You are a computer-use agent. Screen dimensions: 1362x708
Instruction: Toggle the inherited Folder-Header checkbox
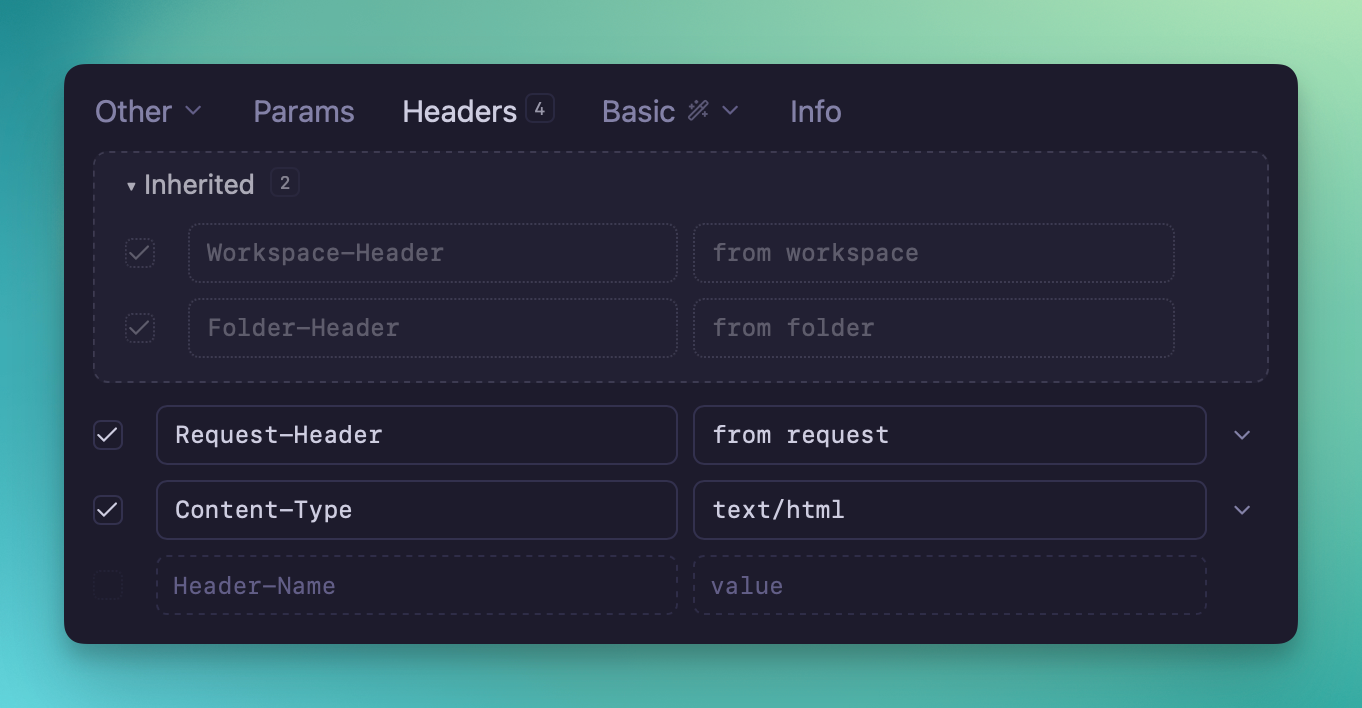(140, 328)
